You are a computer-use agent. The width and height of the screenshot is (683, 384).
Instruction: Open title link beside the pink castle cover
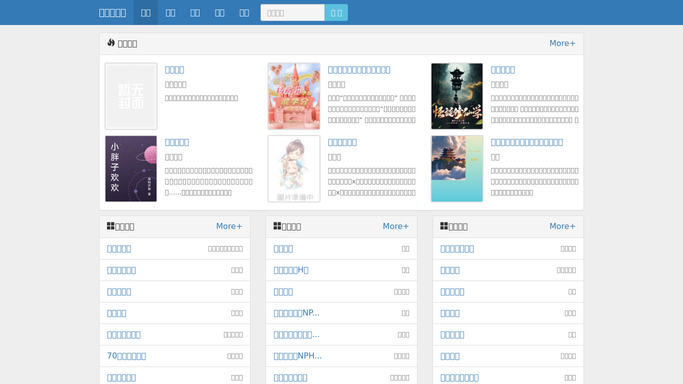click(x=359, y=70)
